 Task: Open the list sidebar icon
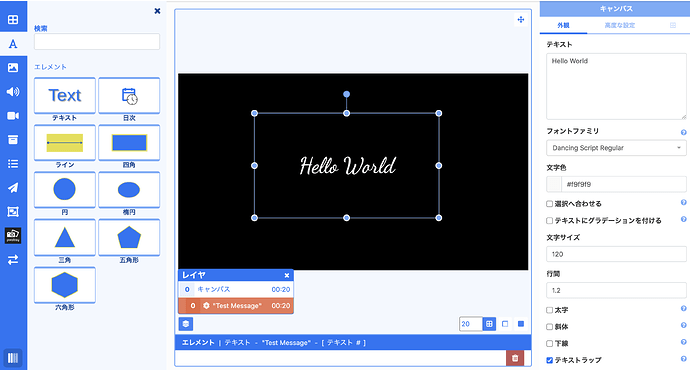[x=13, y=164]
